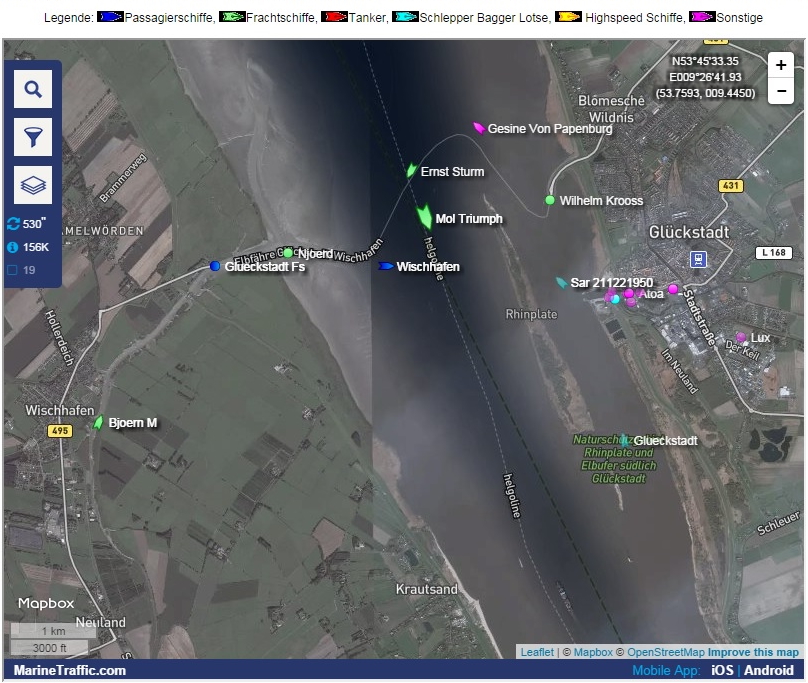This screenshot has width=808, height=683.
Task: Click the Sar 211221950 vessel marker
Action: pos(561,283)
